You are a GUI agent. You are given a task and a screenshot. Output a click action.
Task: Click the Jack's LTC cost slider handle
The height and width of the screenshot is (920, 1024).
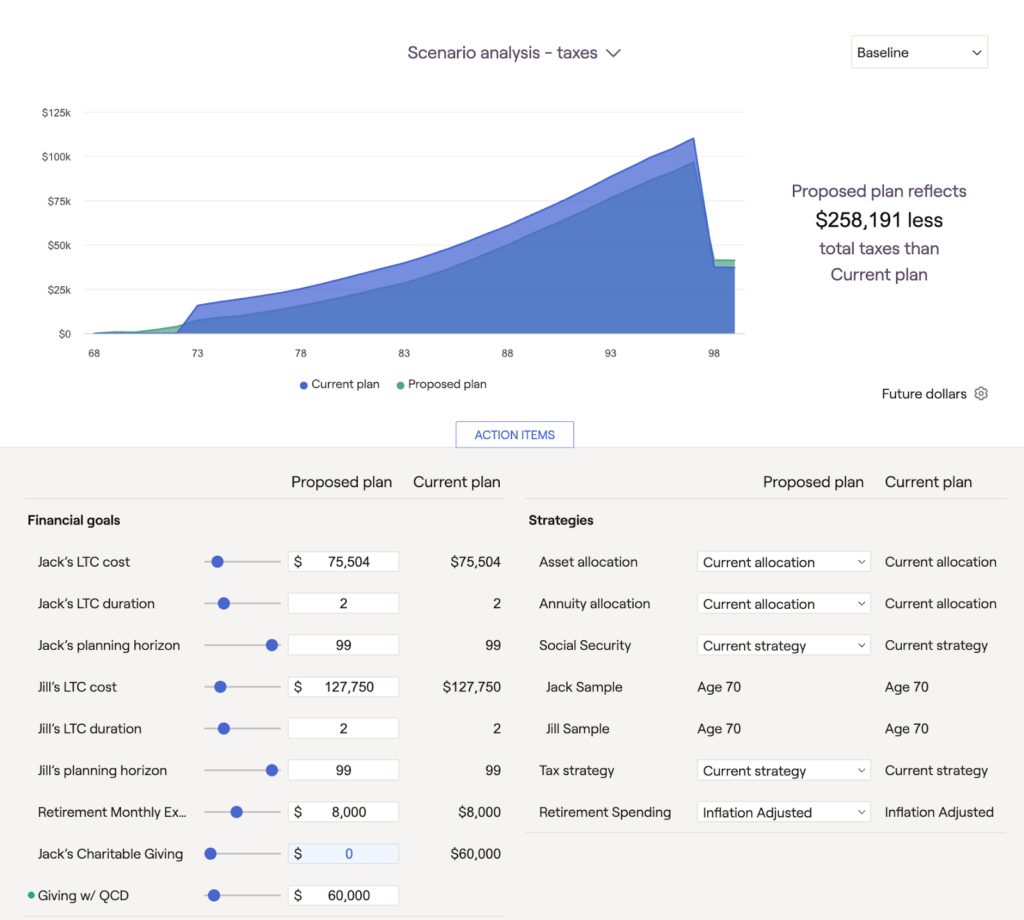[x=217, y=562]
